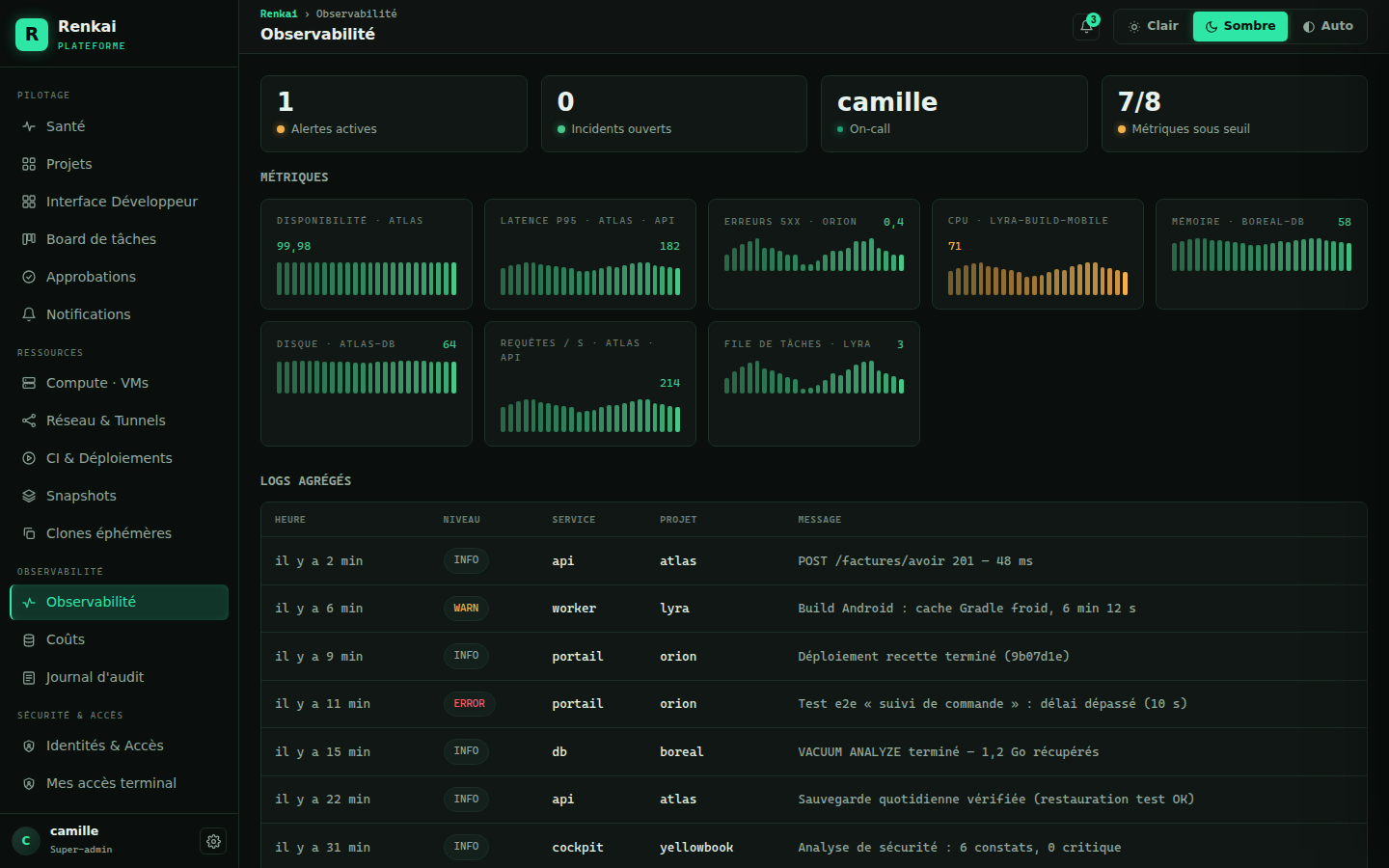
Task: Switch theme to Clair
Action: 1154,26
